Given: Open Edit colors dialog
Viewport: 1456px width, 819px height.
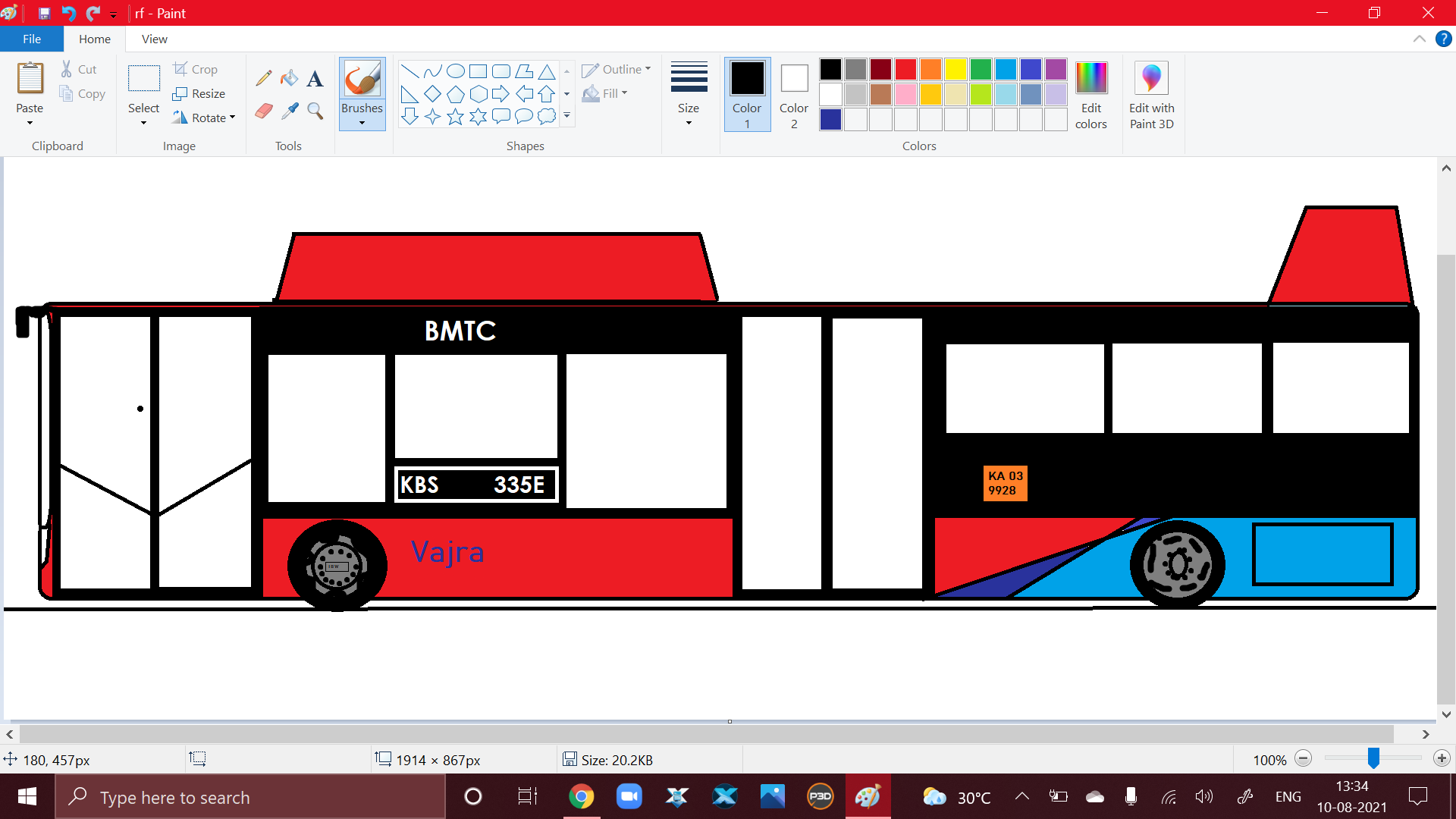Looking at the screenshot, I should tap(1090, 96).
